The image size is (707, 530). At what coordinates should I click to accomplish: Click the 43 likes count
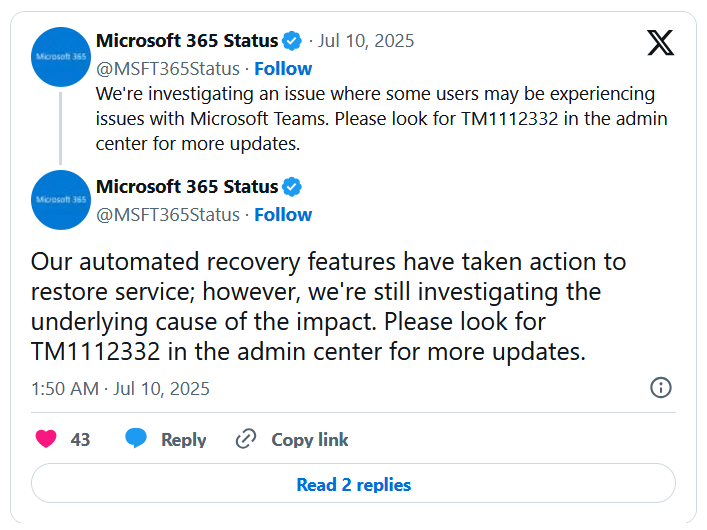pos(80,440)
